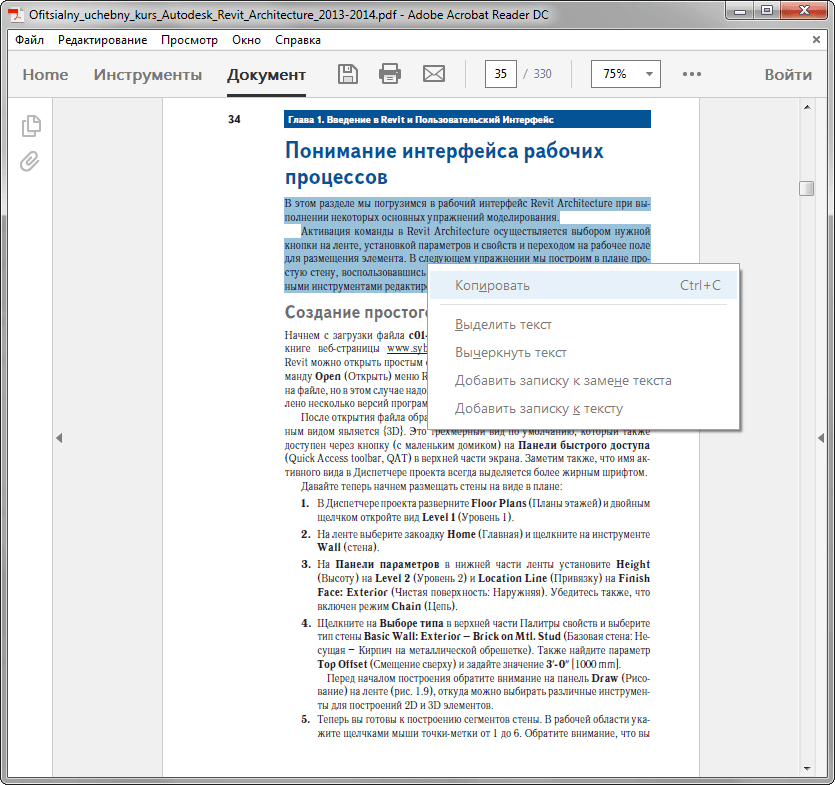Click the bold text Top Offset

tap(342, 664)
